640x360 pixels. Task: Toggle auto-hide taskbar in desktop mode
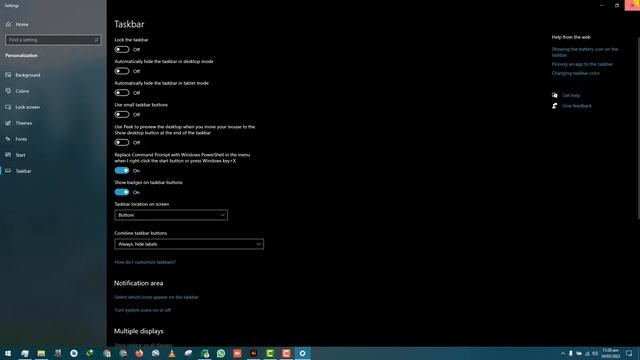pos(122,71)
